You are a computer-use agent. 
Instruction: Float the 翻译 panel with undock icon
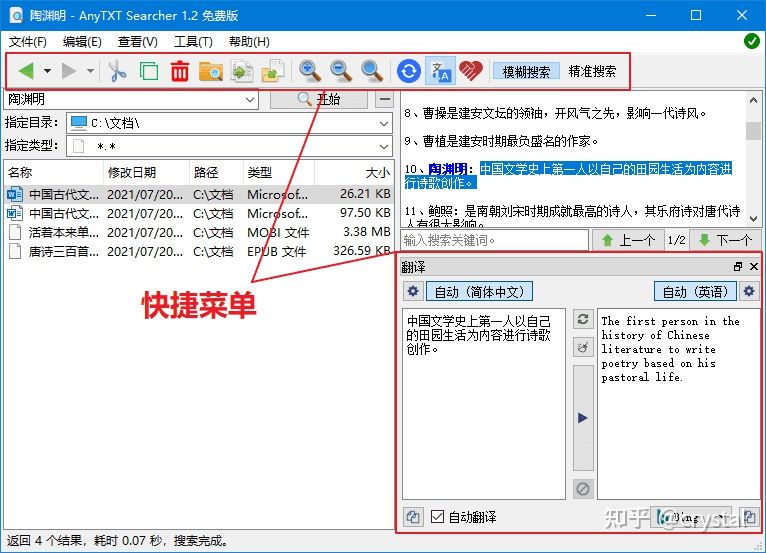coord(738,266)
